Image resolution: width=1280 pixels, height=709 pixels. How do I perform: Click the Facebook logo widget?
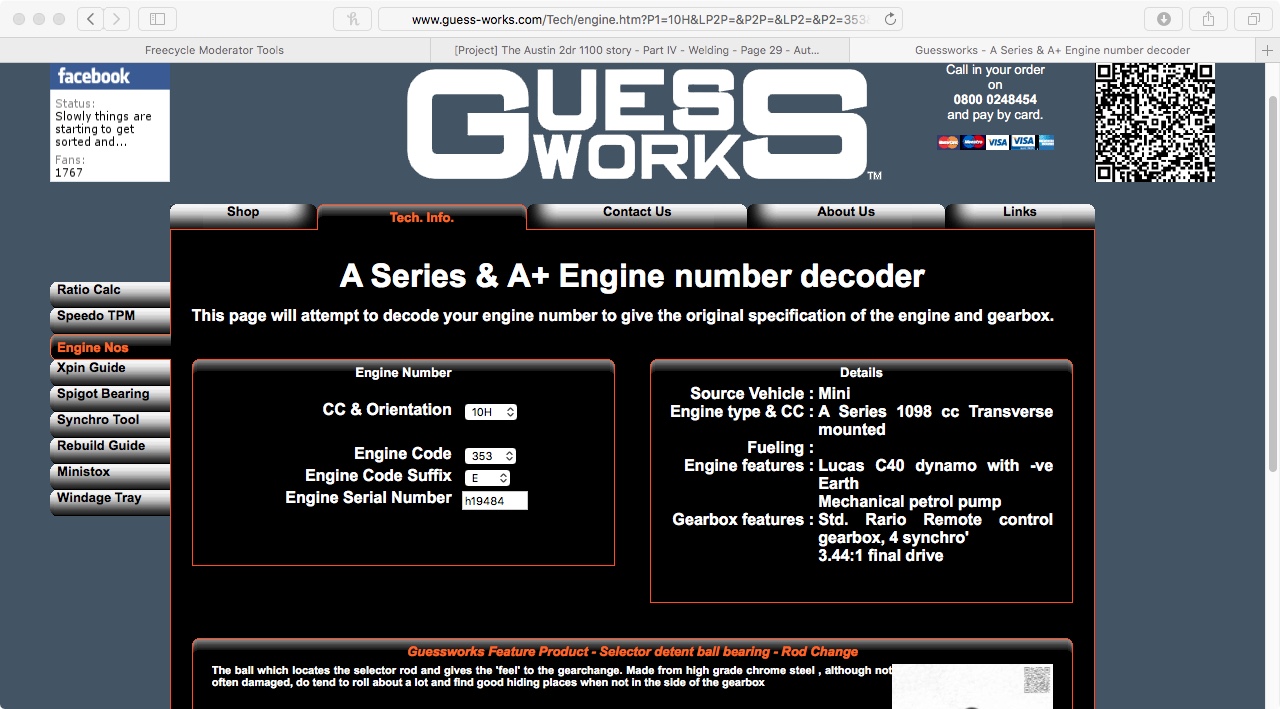[x=110, y=77]
